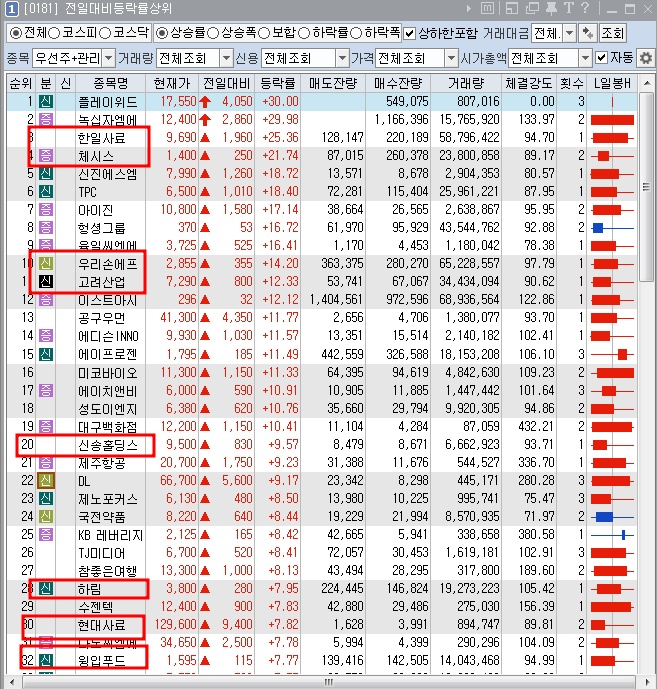Sort by the 현재가 column header
The image size is (657, 689).
(172, 83)
